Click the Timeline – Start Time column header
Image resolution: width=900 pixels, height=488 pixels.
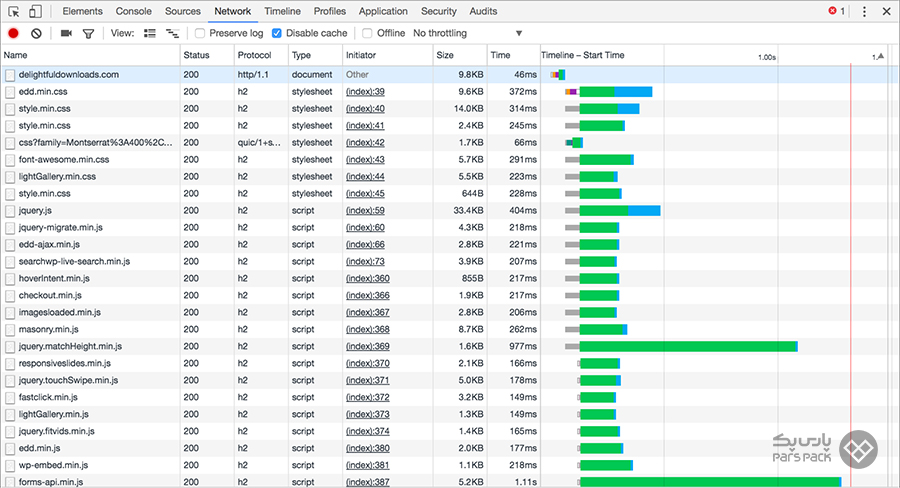click(x=582, y=55)
